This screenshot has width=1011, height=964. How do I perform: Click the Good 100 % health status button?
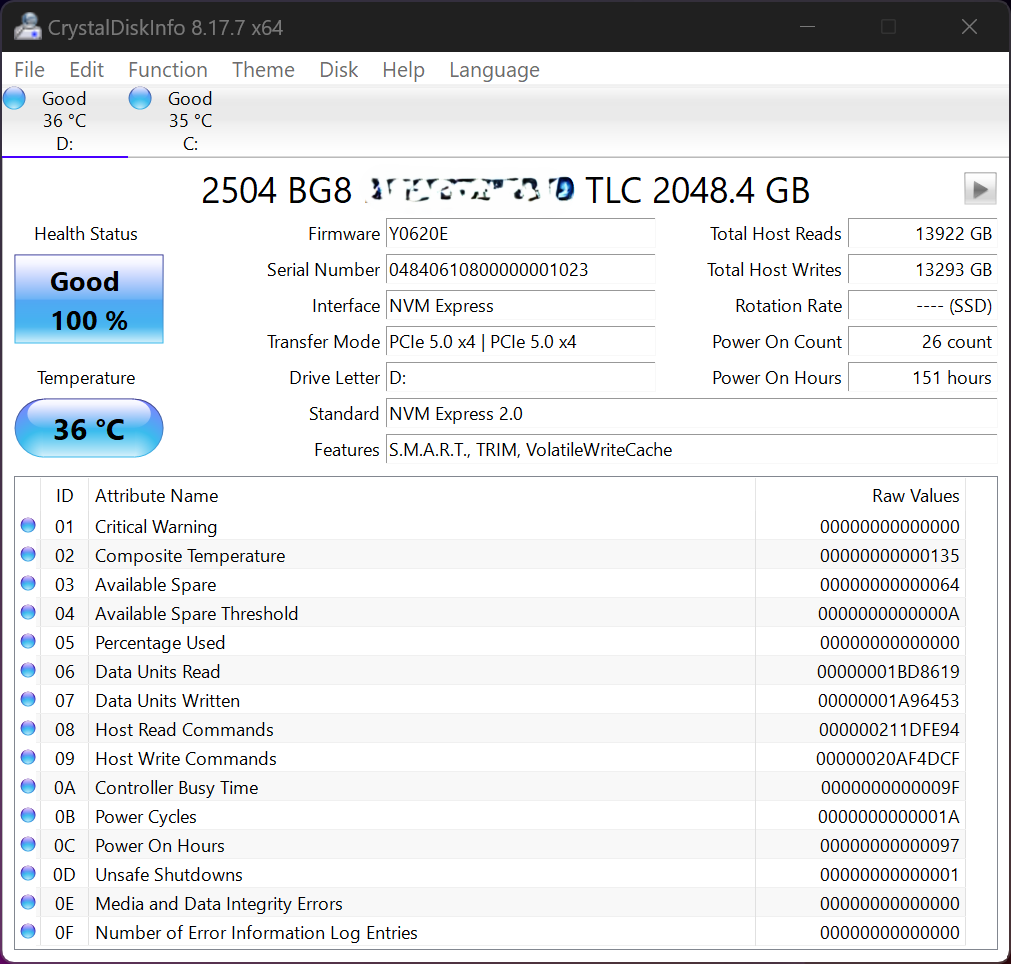89,300
